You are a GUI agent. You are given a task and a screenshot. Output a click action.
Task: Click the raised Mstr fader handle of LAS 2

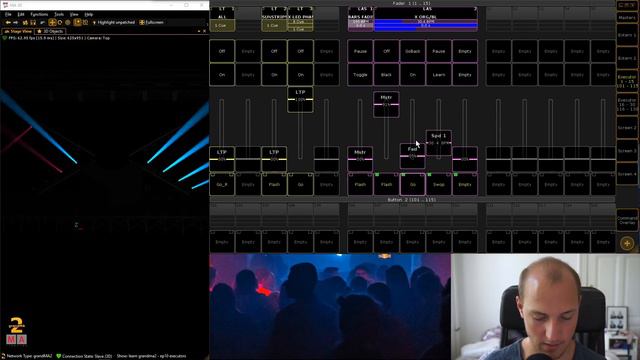(386, 104)
